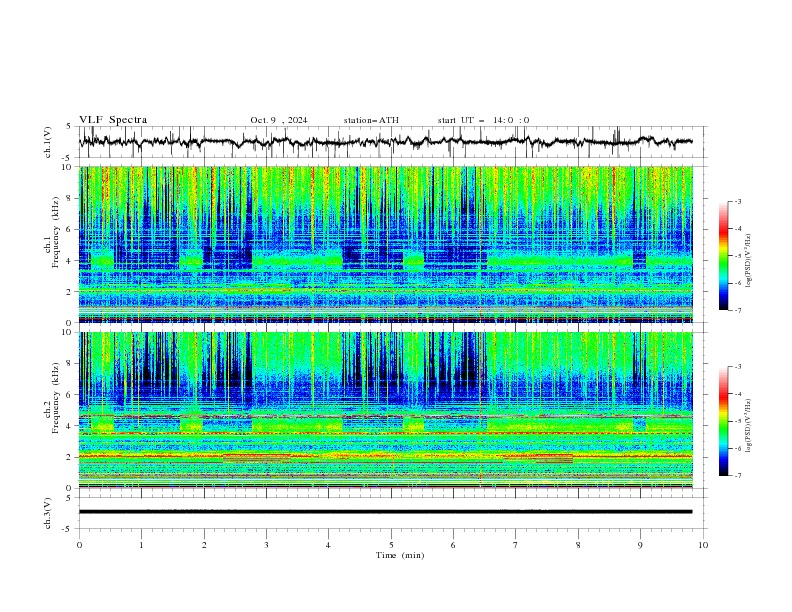Click the "4" minute tick label on Time axis
Viewport: 792px width, 612px height.
point(328,545)
